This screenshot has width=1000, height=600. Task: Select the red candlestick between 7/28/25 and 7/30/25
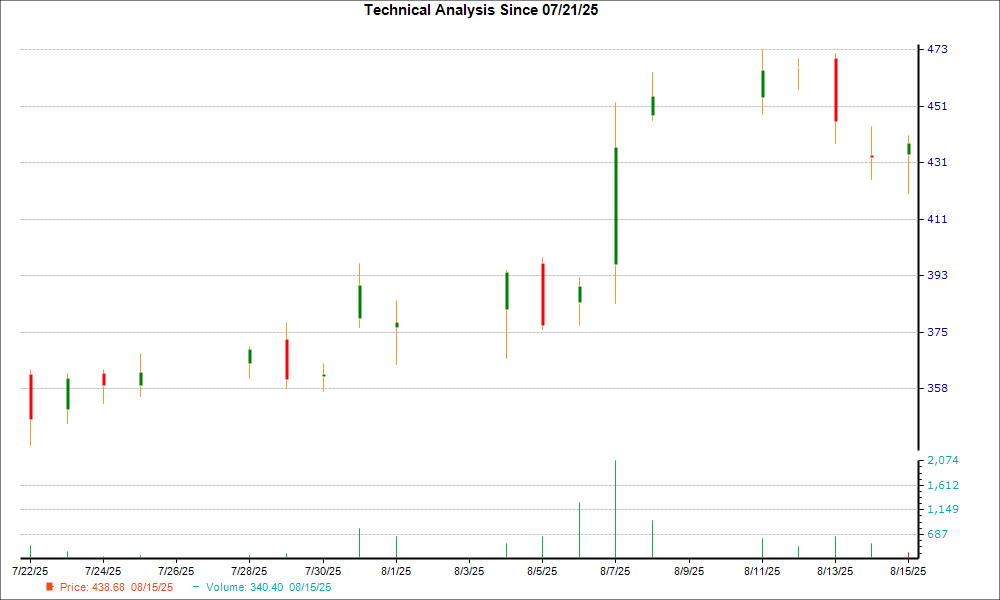tap(287, 360)
